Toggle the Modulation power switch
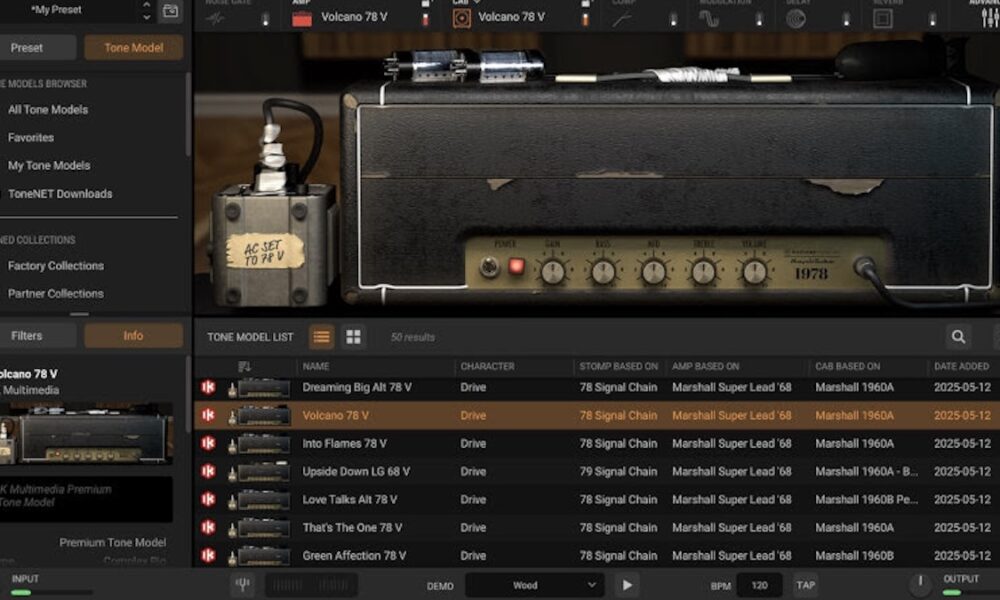Screen dimensions: 1000x600 (759, 19)
